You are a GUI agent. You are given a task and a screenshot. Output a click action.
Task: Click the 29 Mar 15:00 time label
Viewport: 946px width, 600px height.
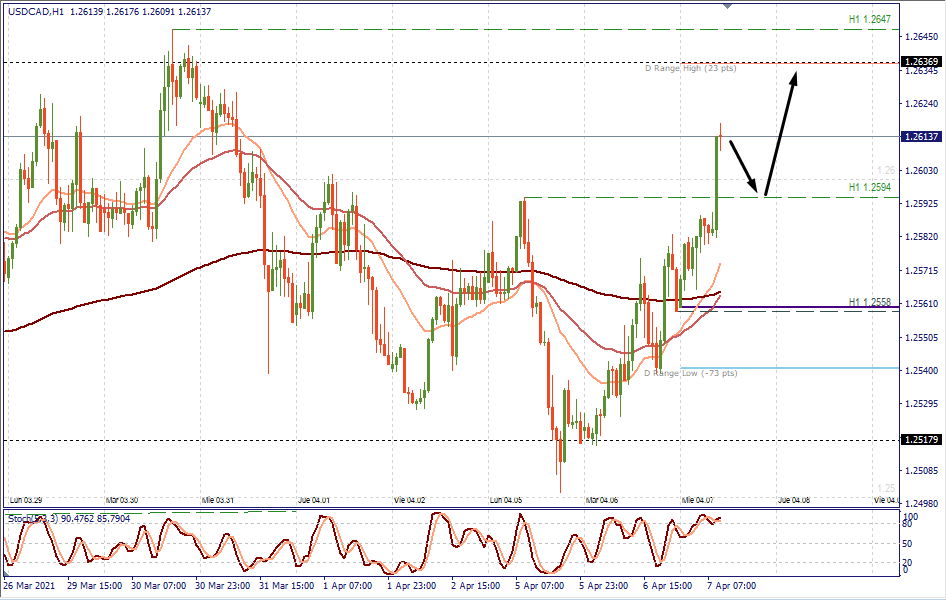click(x=95, y=586)
